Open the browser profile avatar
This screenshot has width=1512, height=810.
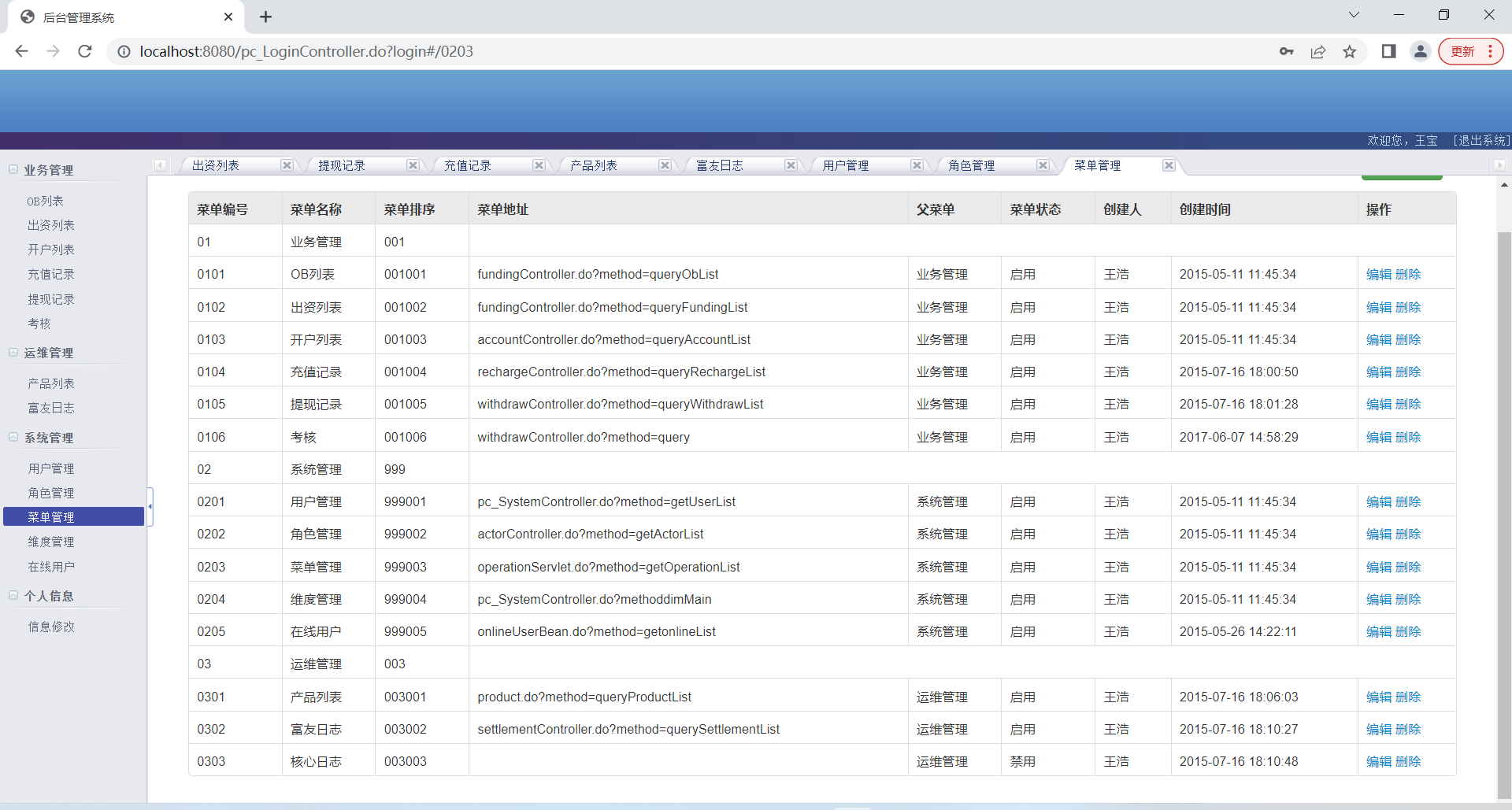tap(1421, 51)
